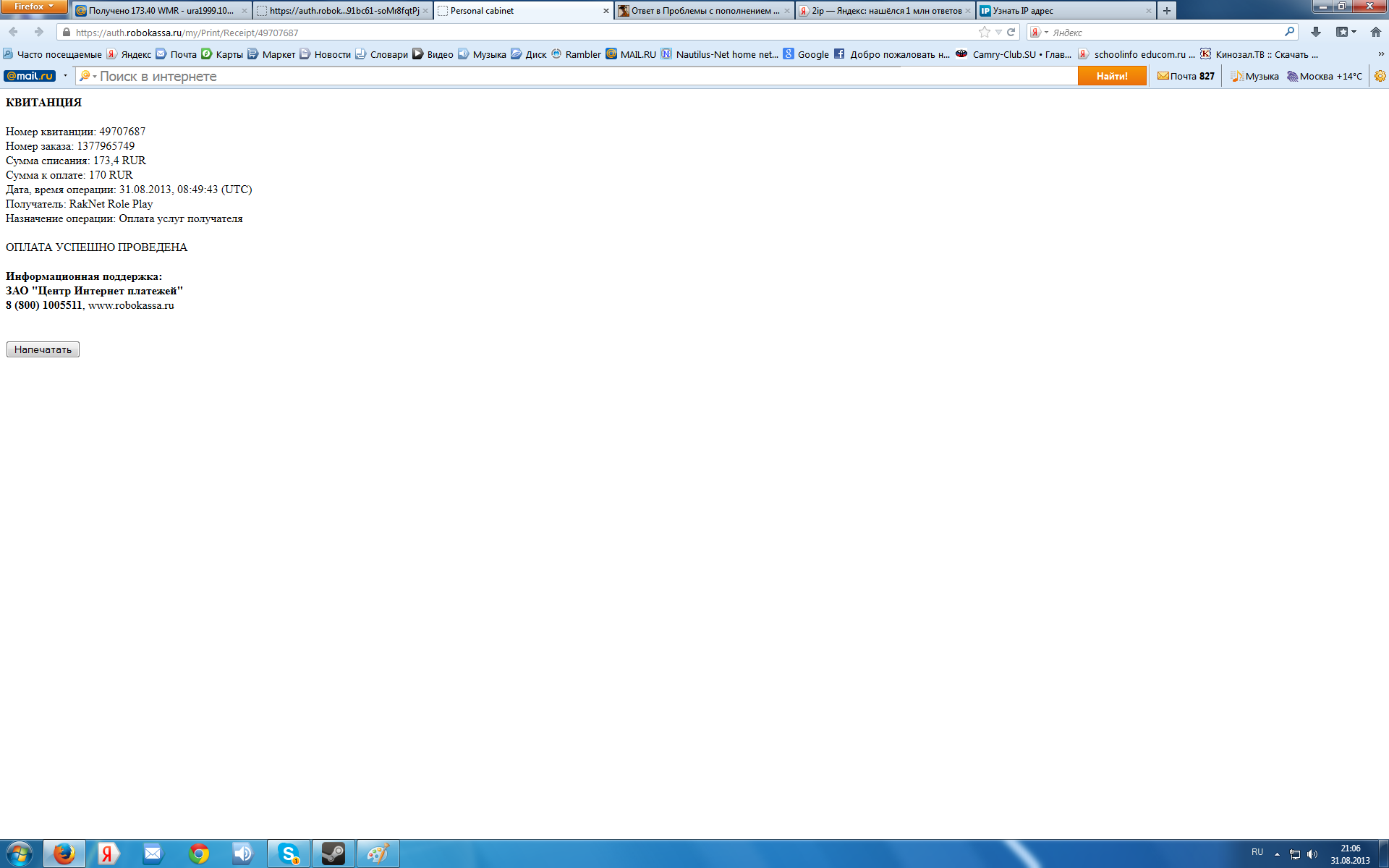Open the Google bookmark link

pyautogui.click(x=806, y=54)
